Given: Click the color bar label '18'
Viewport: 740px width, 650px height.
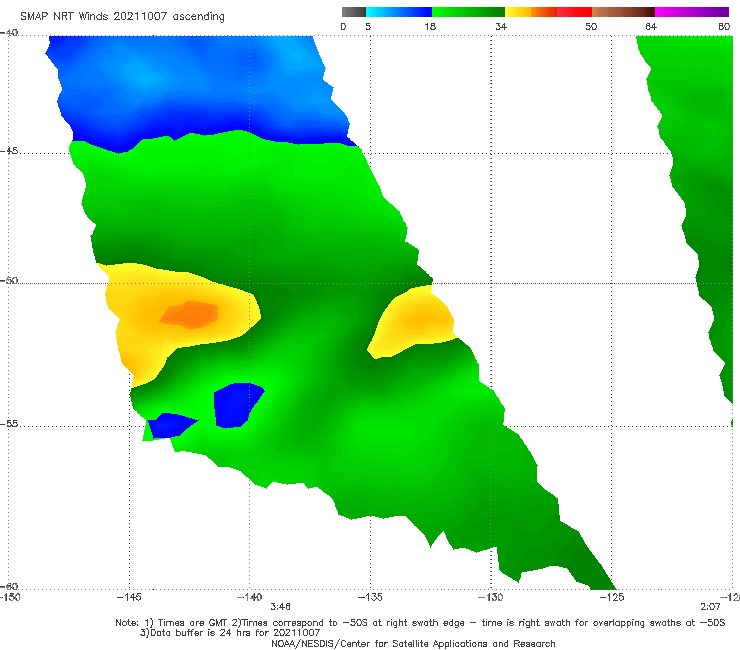Looking at the screenshot, I should [x=430, y=27].
